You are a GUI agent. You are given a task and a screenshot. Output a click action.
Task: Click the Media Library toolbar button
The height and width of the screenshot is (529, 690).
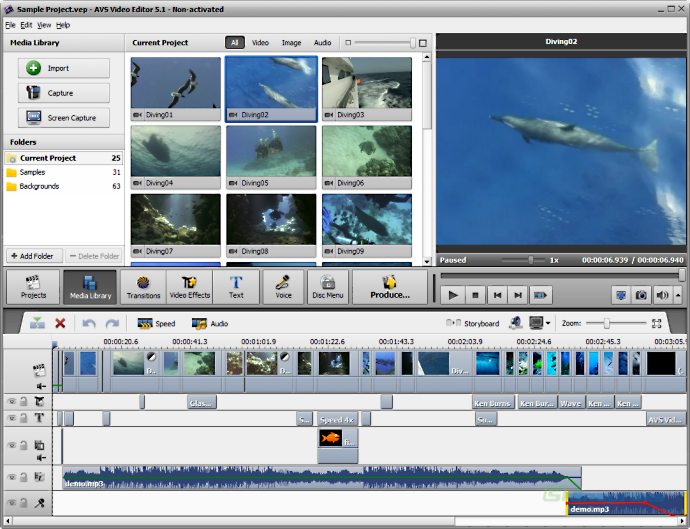coord(90,287)
